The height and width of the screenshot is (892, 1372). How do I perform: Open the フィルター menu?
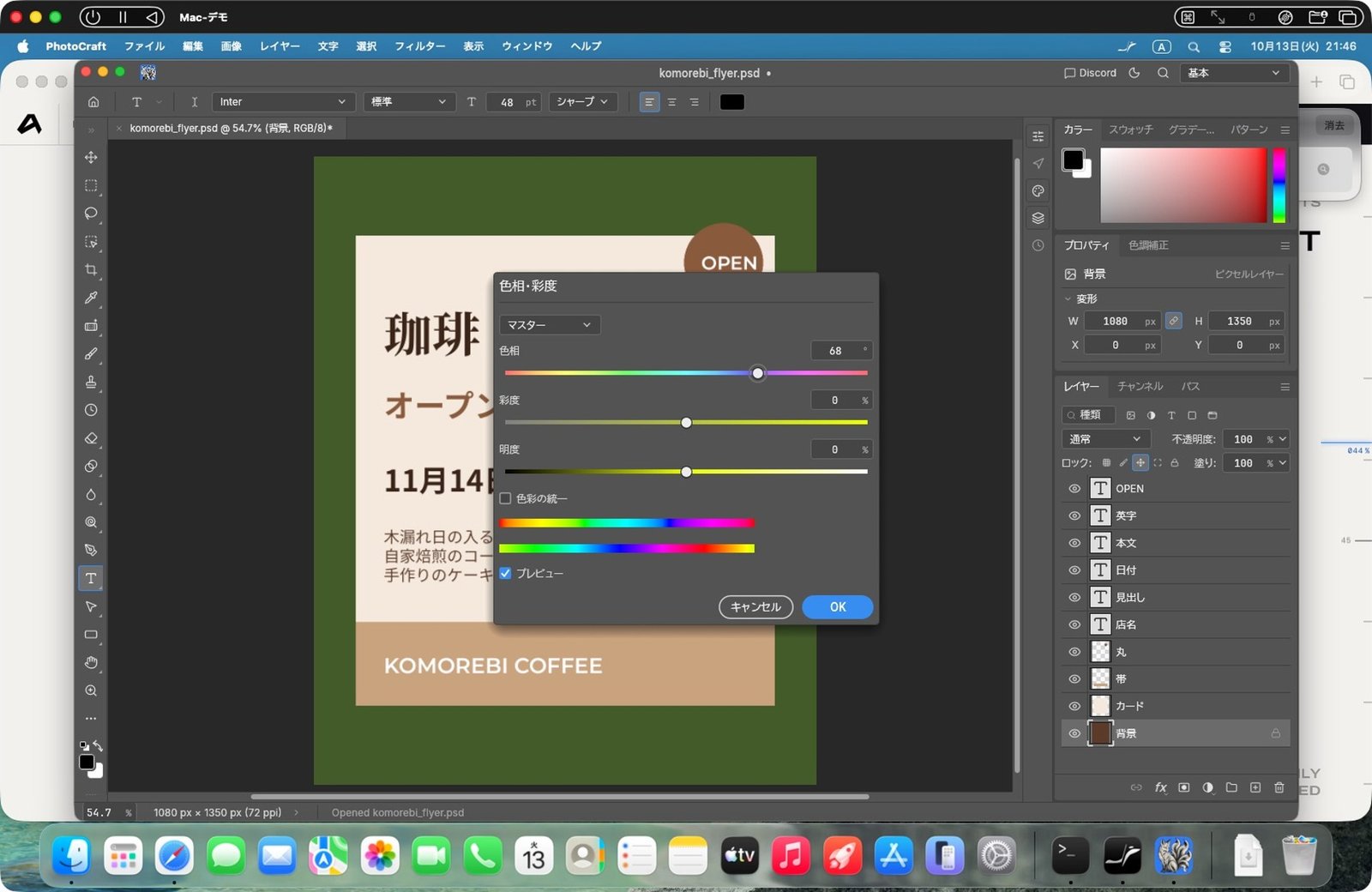tap(419, 46)
